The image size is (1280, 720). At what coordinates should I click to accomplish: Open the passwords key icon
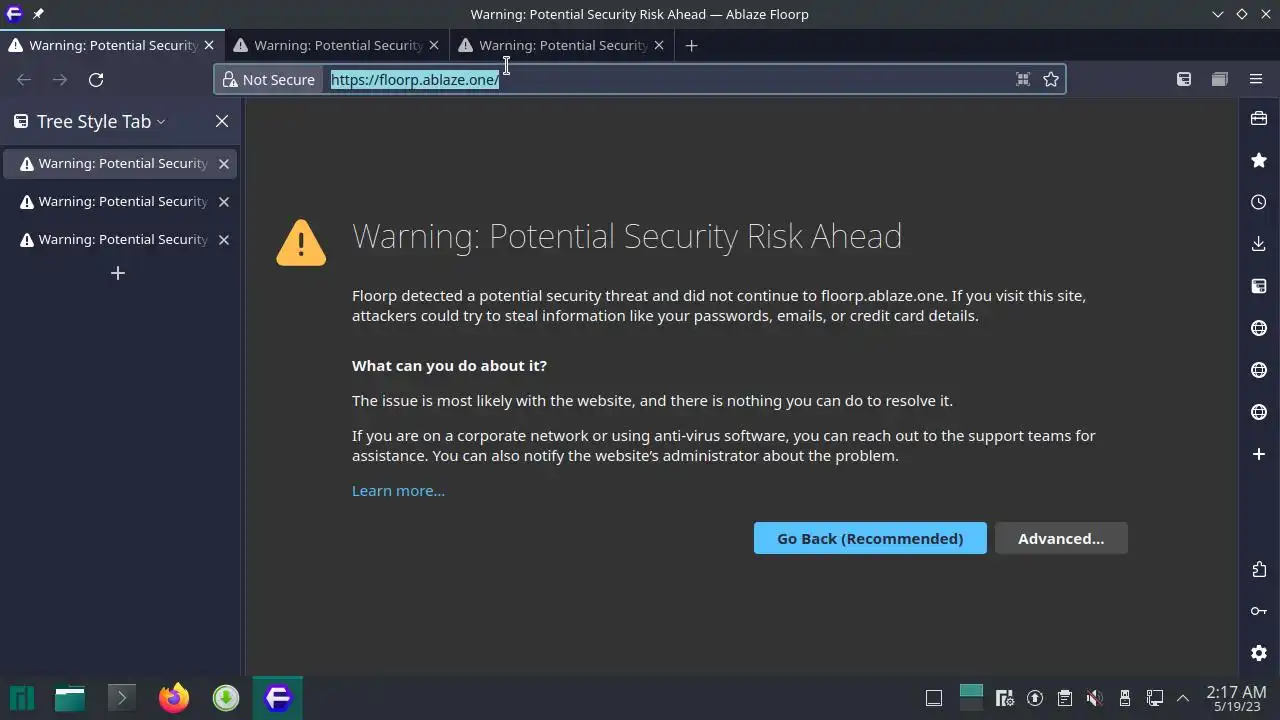pyautogui.click(x=1259, y=611)
